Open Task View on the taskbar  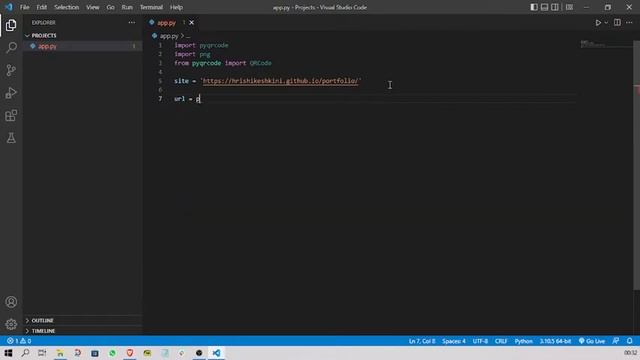coord(42,353)
